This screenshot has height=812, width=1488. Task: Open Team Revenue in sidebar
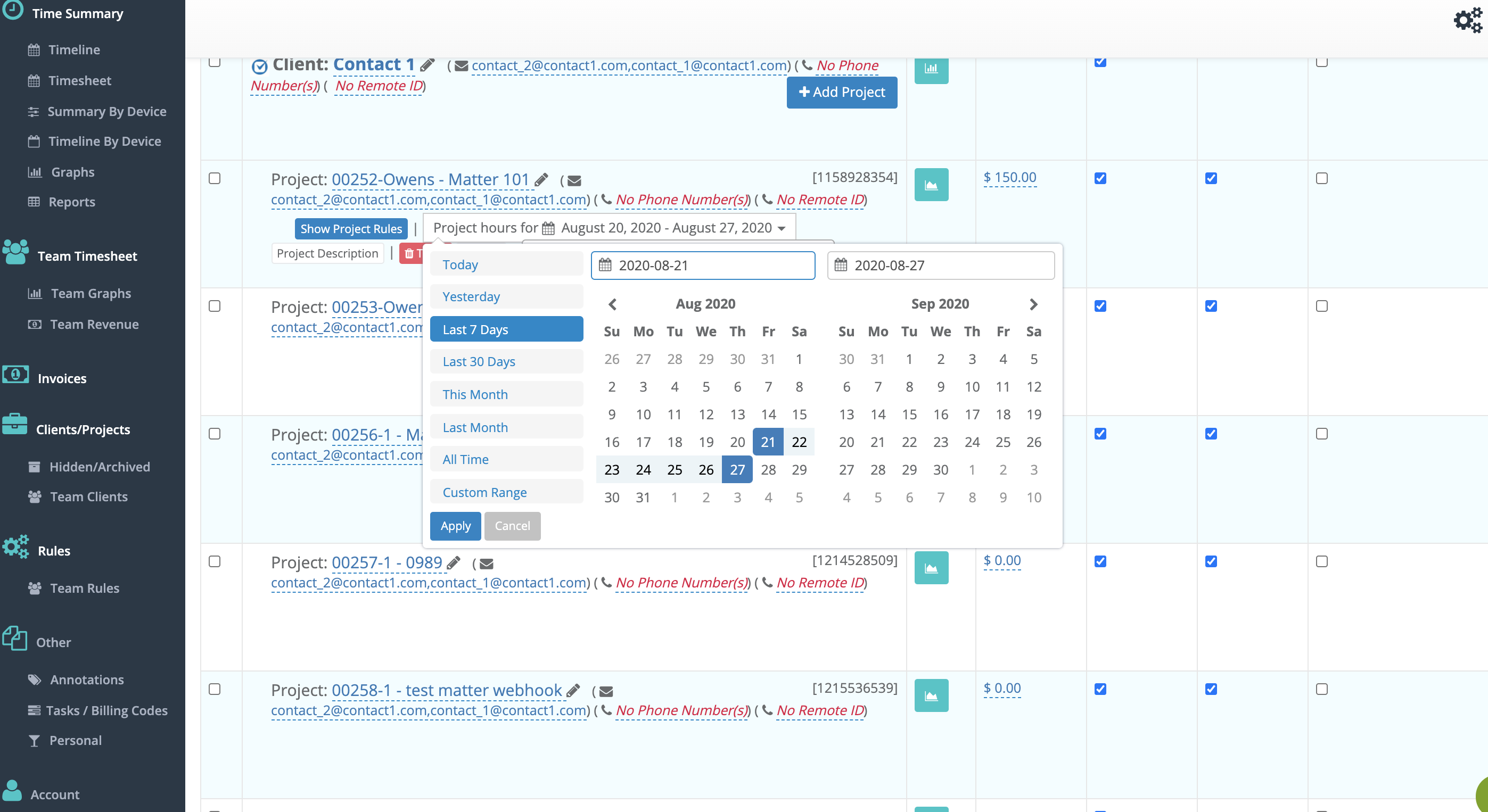point(94,324)
